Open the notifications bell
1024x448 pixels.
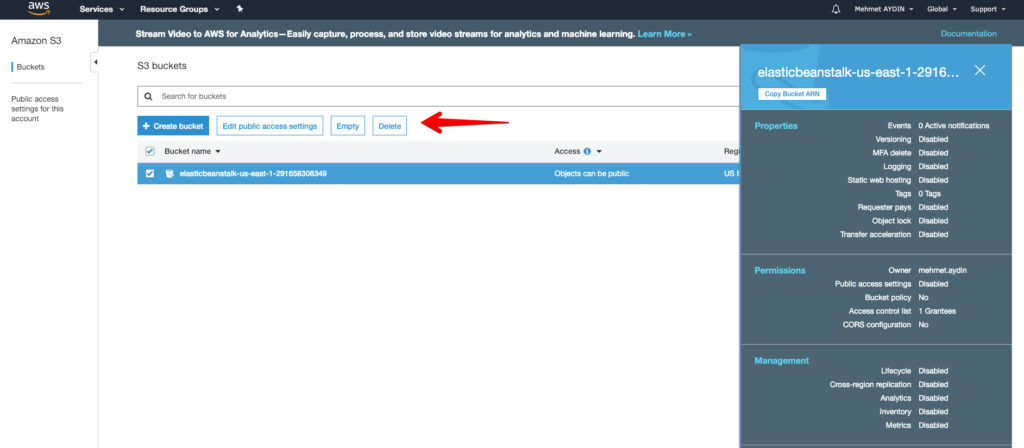click(x=836, y=9)
